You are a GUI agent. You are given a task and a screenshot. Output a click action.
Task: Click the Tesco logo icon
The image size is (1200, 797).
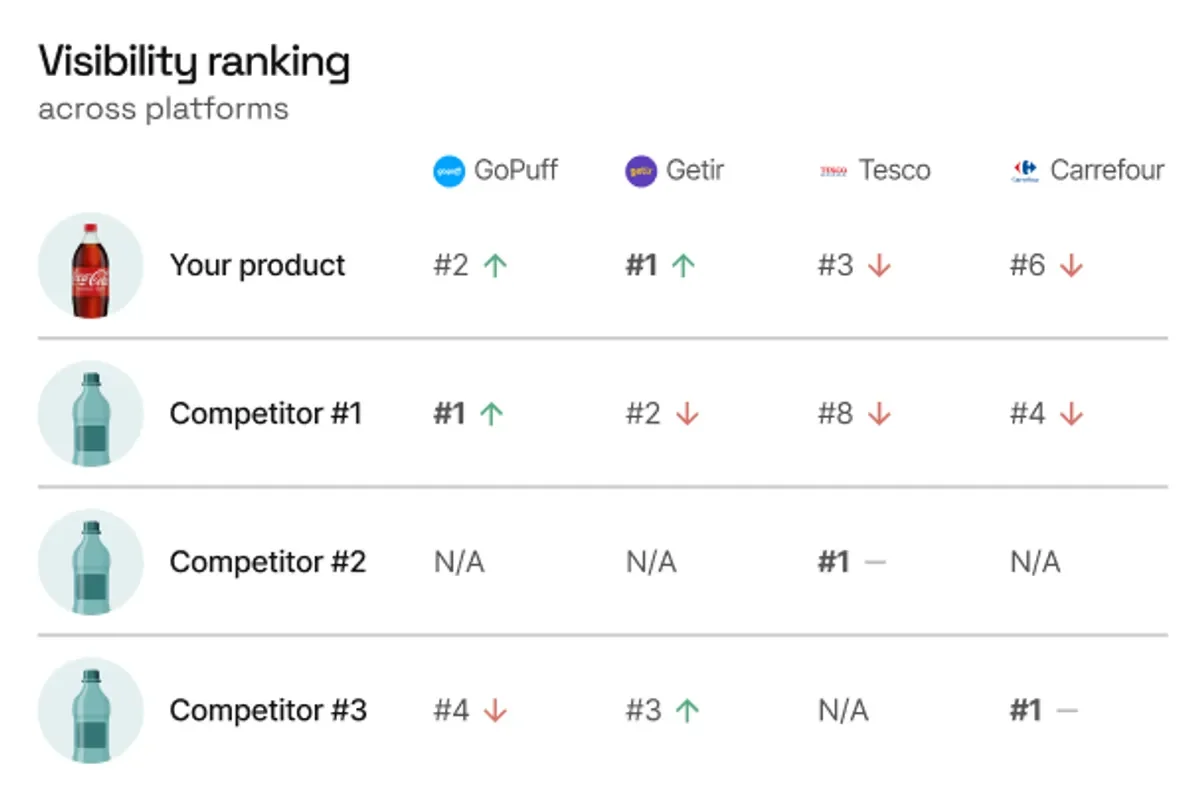click(833, 172)
